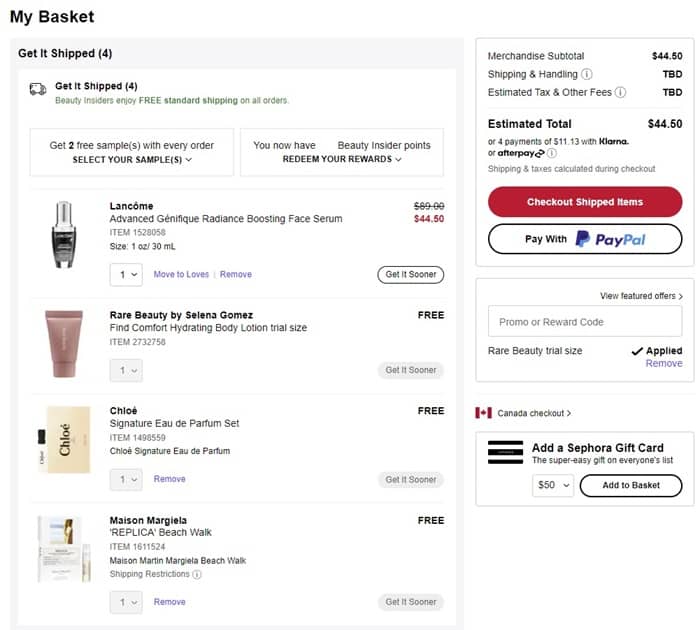Click the Shipping Restrictions info icon
This screenshot has height=630, width=700.
click(196, 574)
